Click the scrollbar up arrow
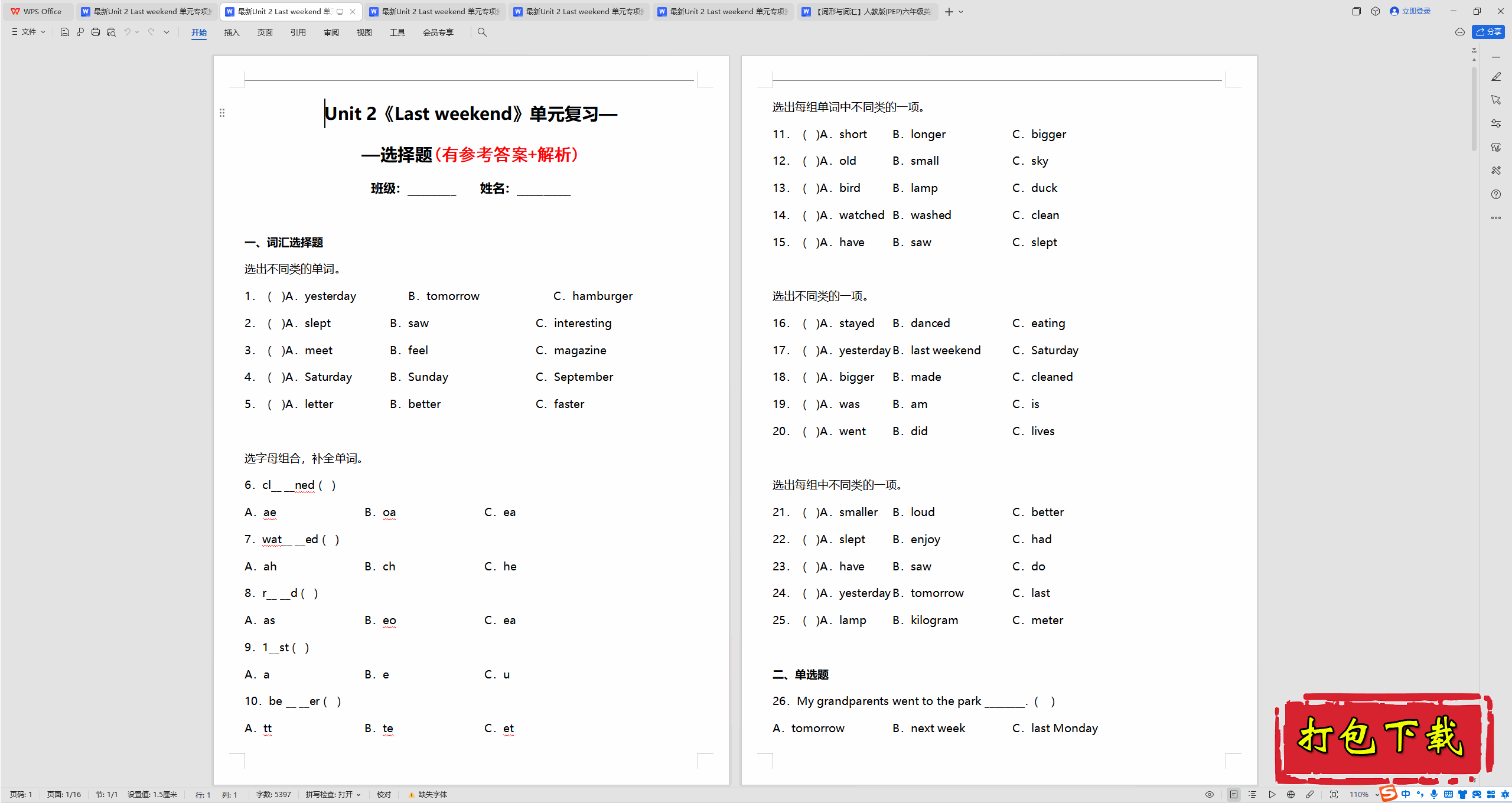1512x803 pixels. 1474,60
